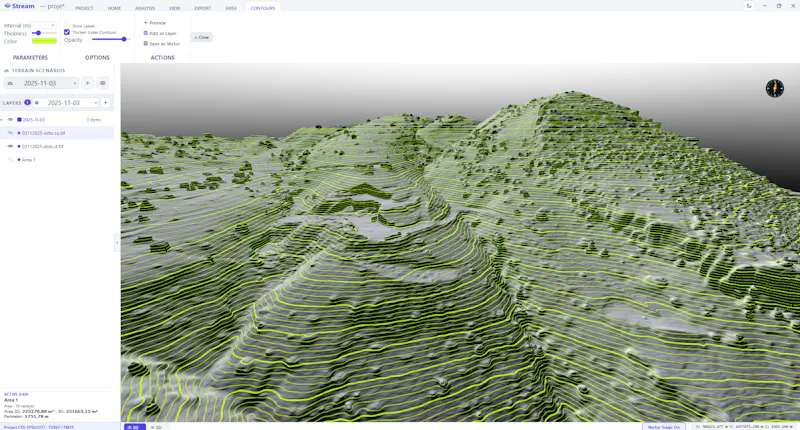800x430 pixels.
Task: Click the Project CRS status link
Action: point(39,427)
